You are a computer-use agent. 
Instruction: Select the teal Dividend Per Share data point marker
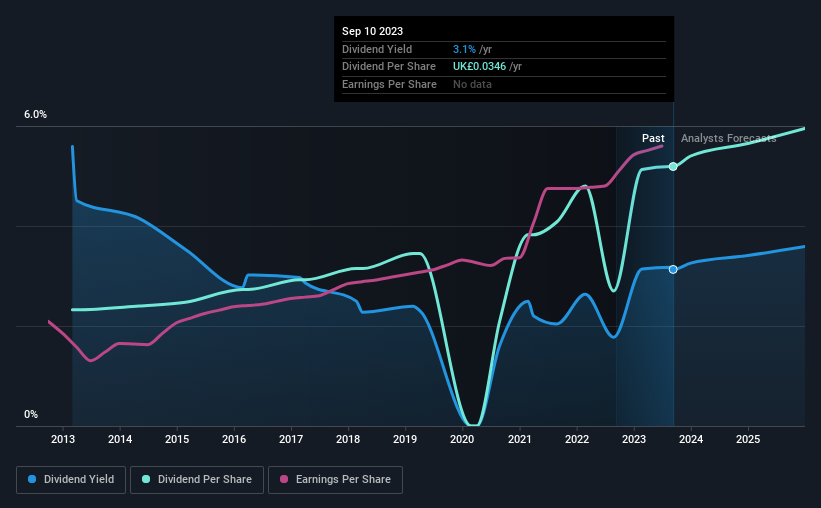click(x=673, y=167)
